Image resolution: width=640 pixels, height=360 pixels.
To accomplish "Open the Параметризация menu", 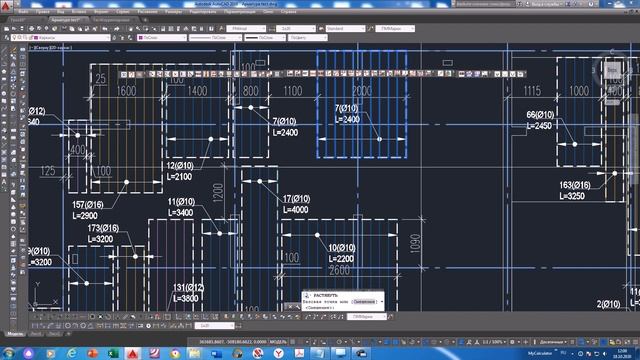I will (x=240, y=12).
